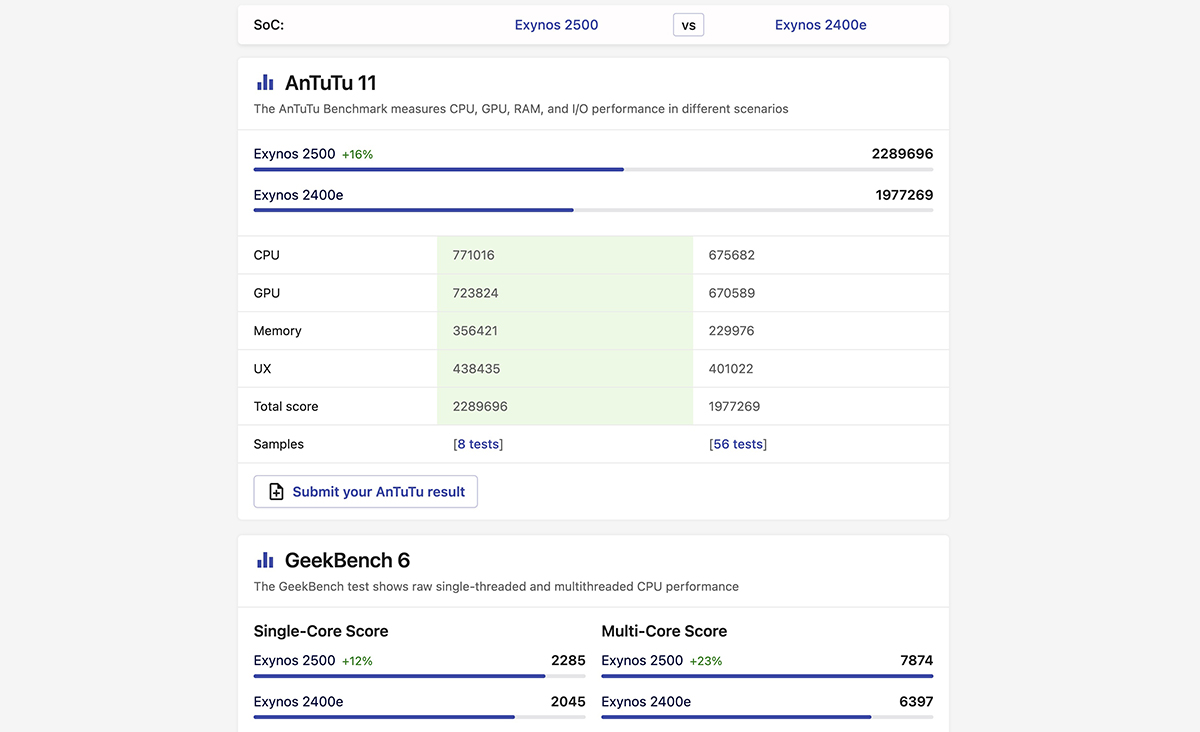Click the Exynos 2400e single-core score bar
The image size is (1200, 732).
coord(420,717)
